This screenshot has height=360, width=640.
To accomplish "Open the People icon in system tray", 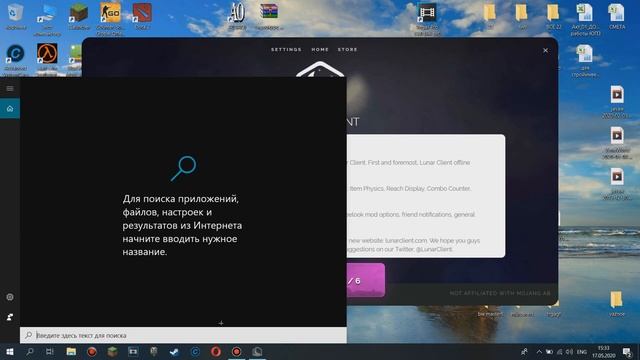I will [524, 351].
